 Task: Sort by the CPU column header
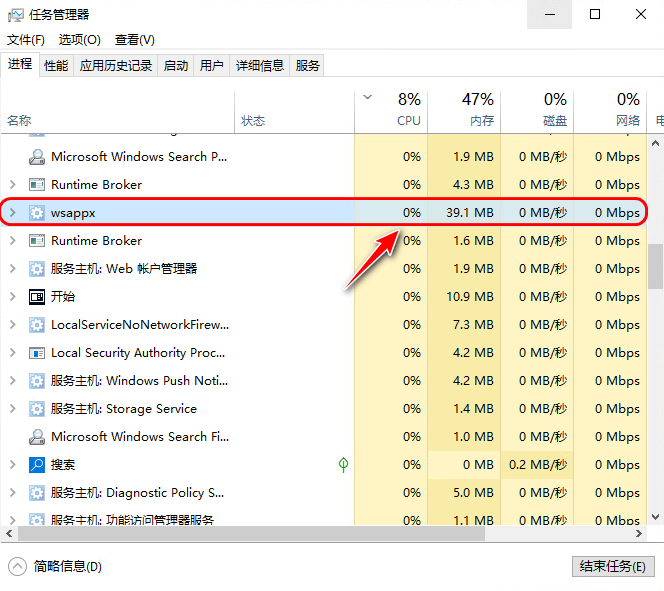(x=391, y=111)
